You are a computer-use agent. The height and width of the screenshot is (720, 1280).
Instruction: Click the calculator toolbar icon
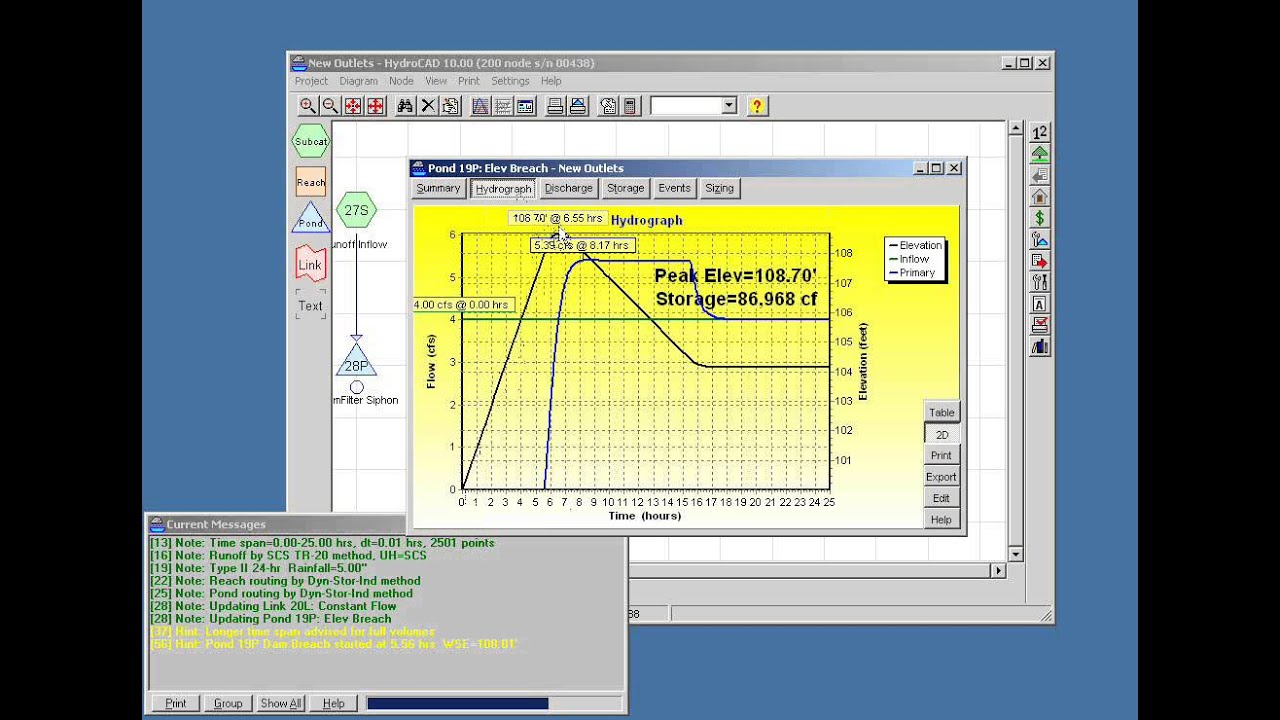[630, 106]
